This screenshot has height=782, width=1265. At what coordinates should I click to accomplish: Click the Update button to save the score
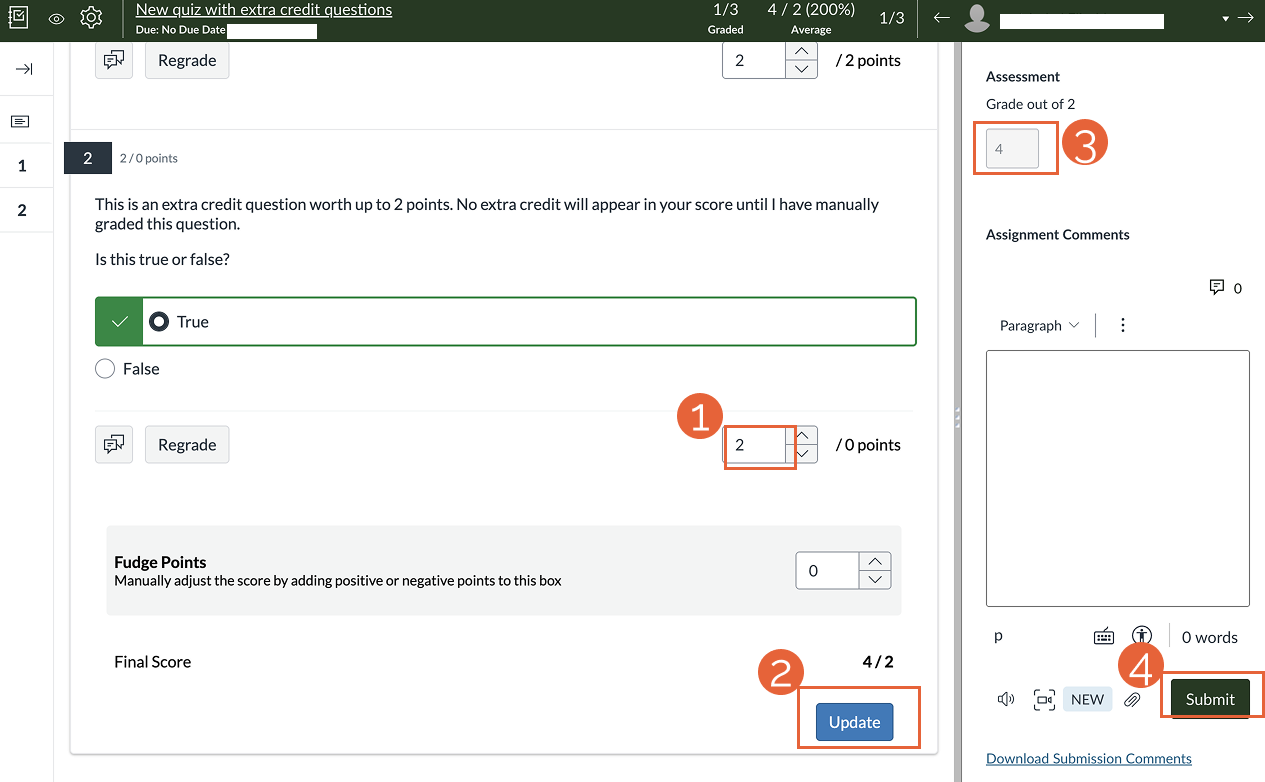[x=854, y=721]
